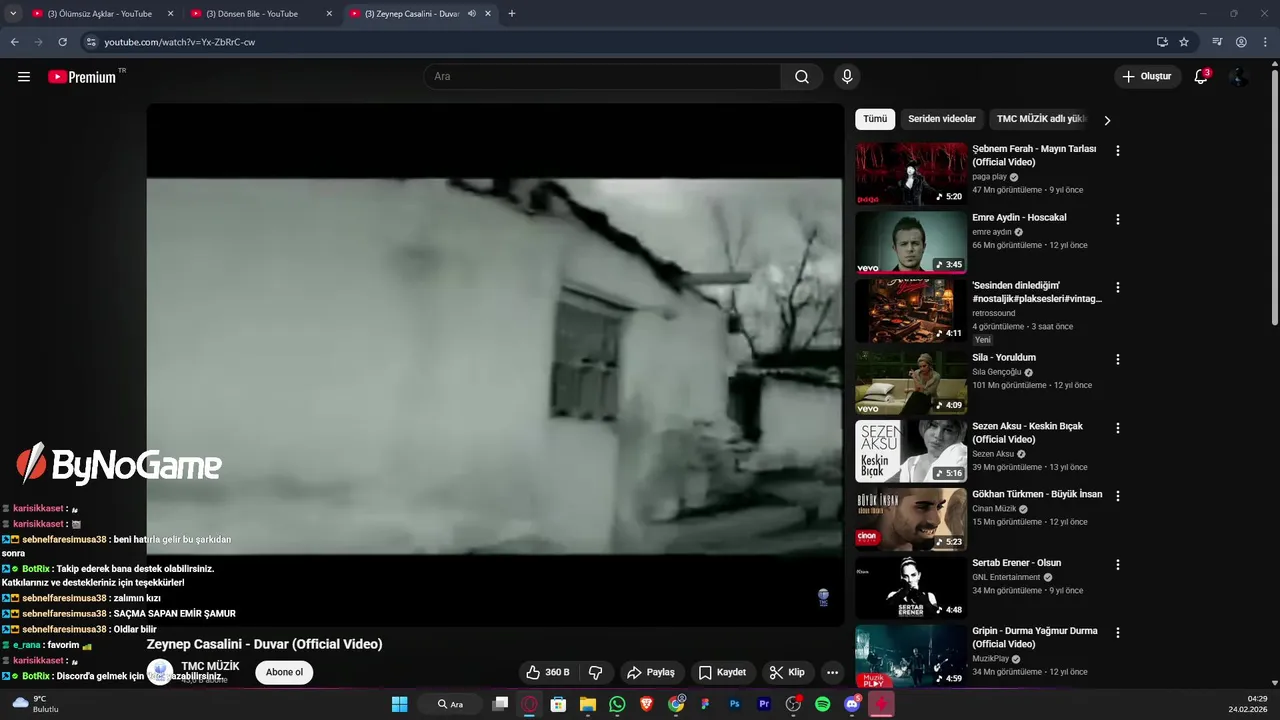1280x720 pixels.
Task: Open Discord from the taskbar
Action: 852,704
